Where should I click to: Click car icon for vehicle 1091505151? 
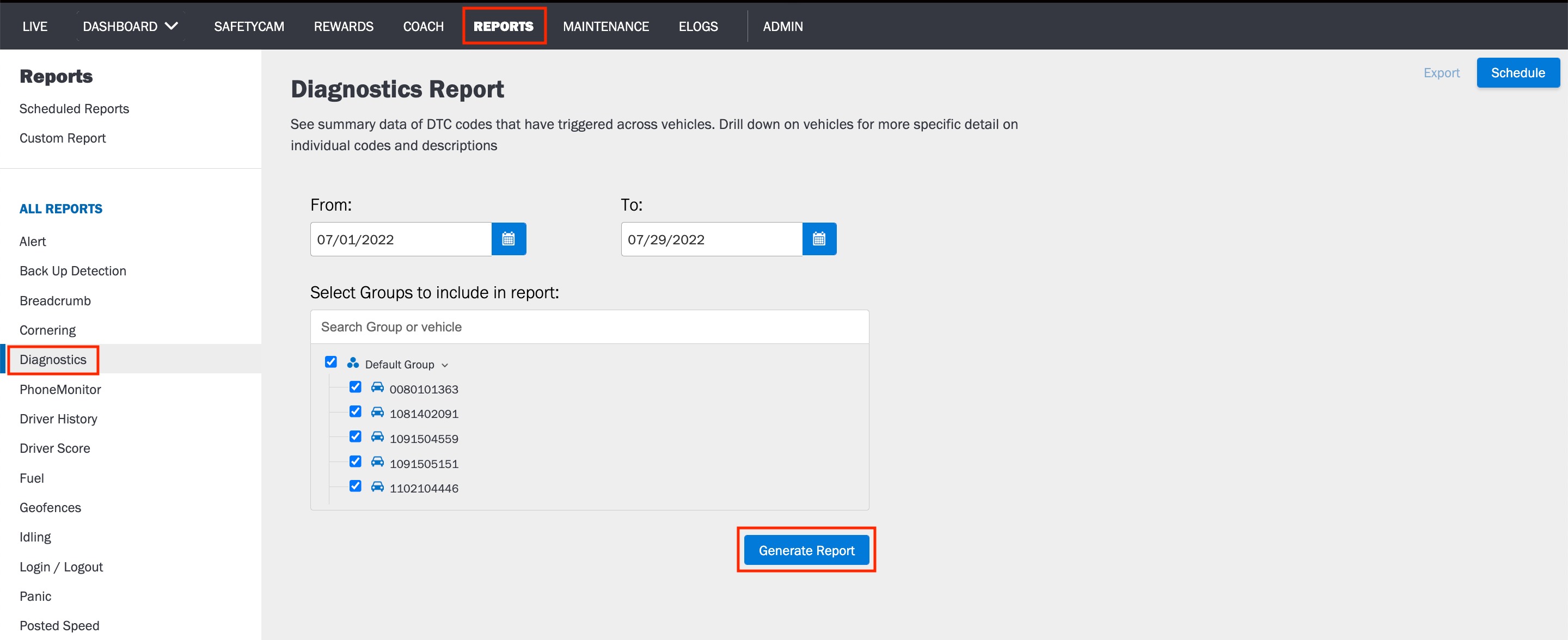[x=377, y=461]
